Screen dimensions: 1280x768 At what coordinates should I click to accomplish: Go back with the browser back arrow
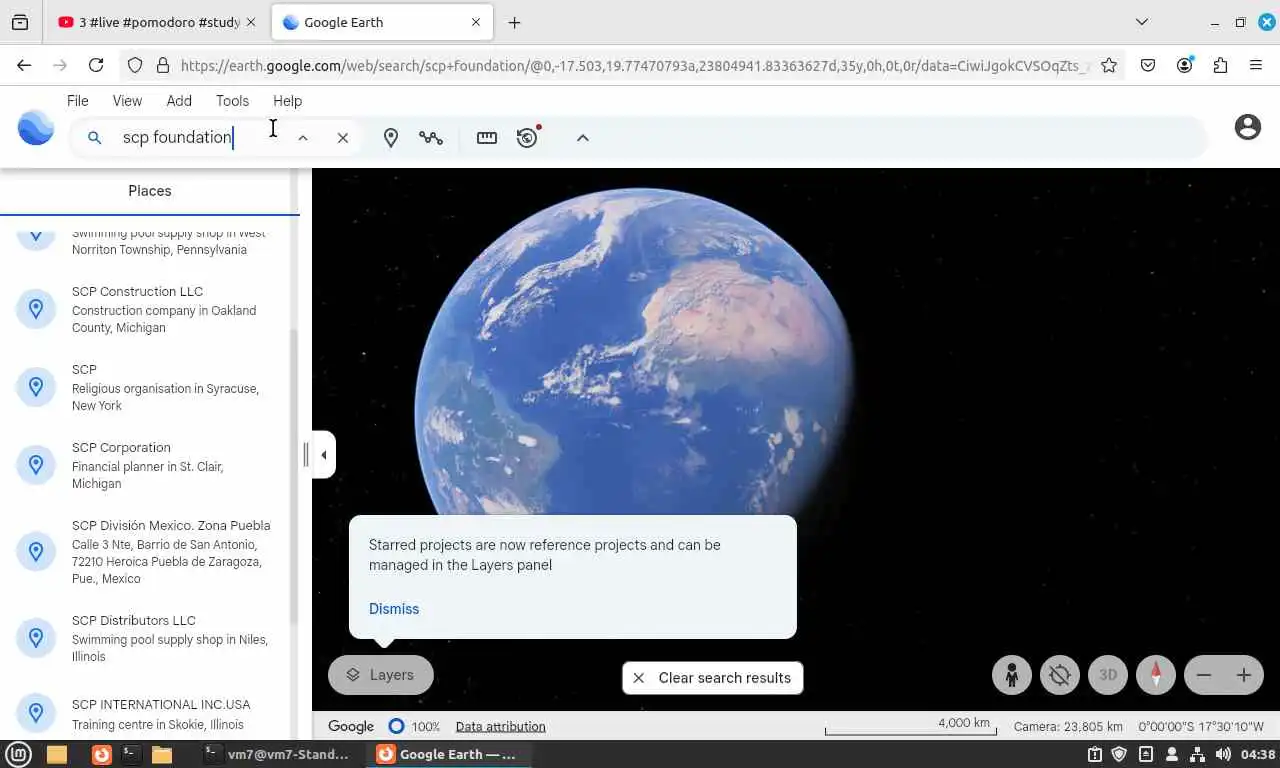(24, 65)
